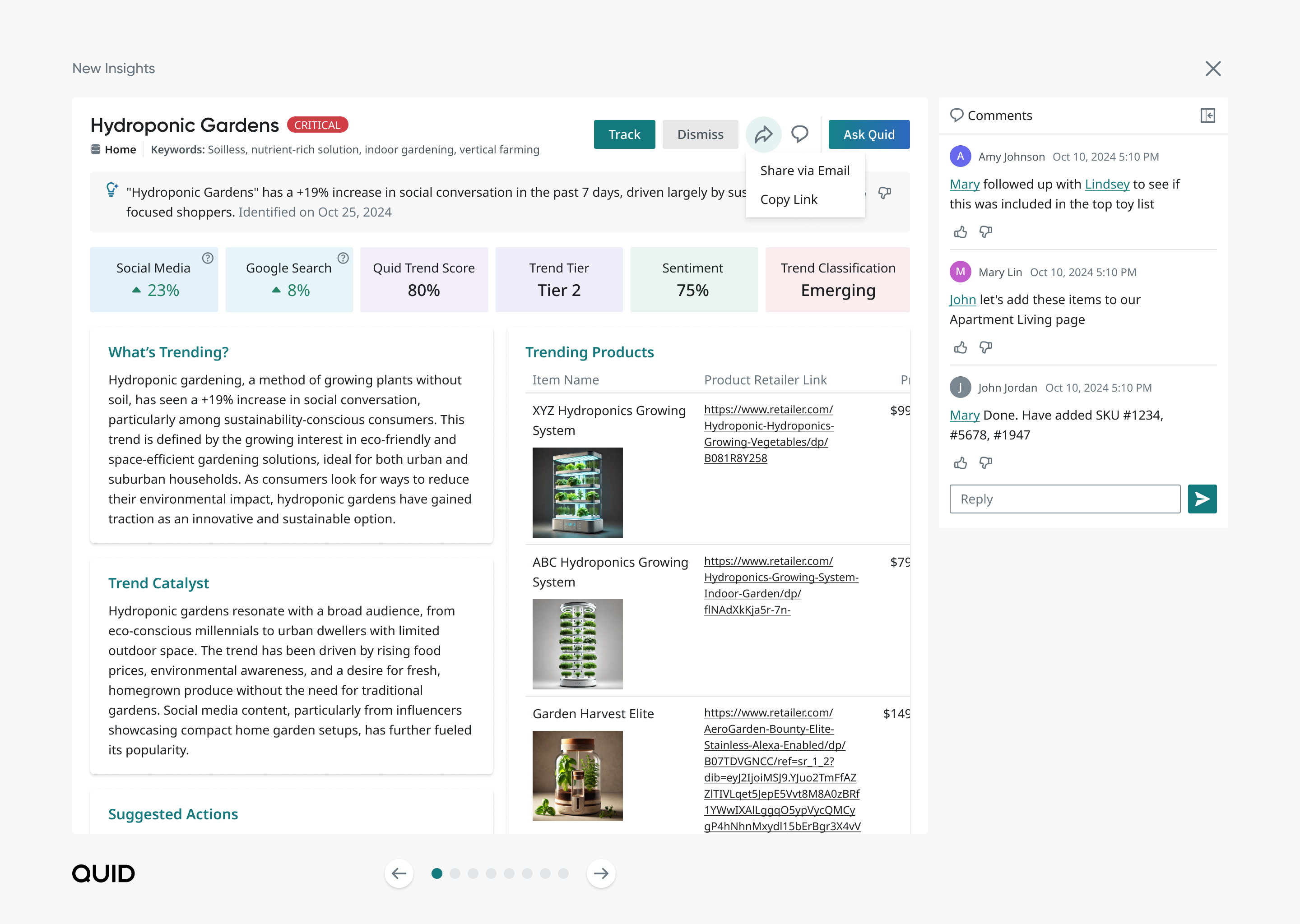This screenshot has width=1300, height=924.
Task: Click the lightbulb icon beside the insight summary
Action: pyautogui.click(x=111, y=189)
